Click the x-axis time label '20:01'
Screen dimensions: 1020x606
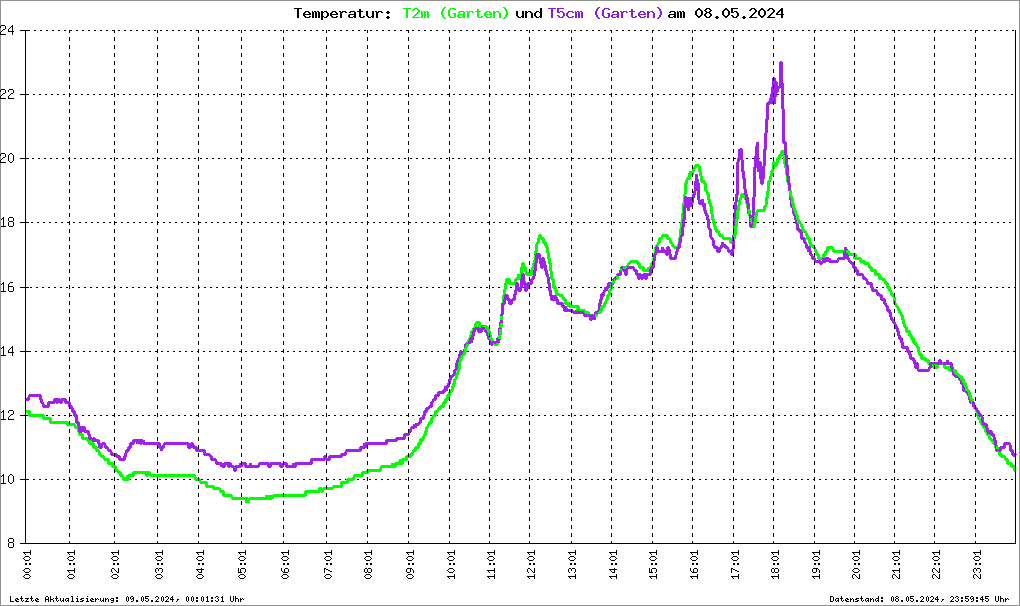coord(856,564)
